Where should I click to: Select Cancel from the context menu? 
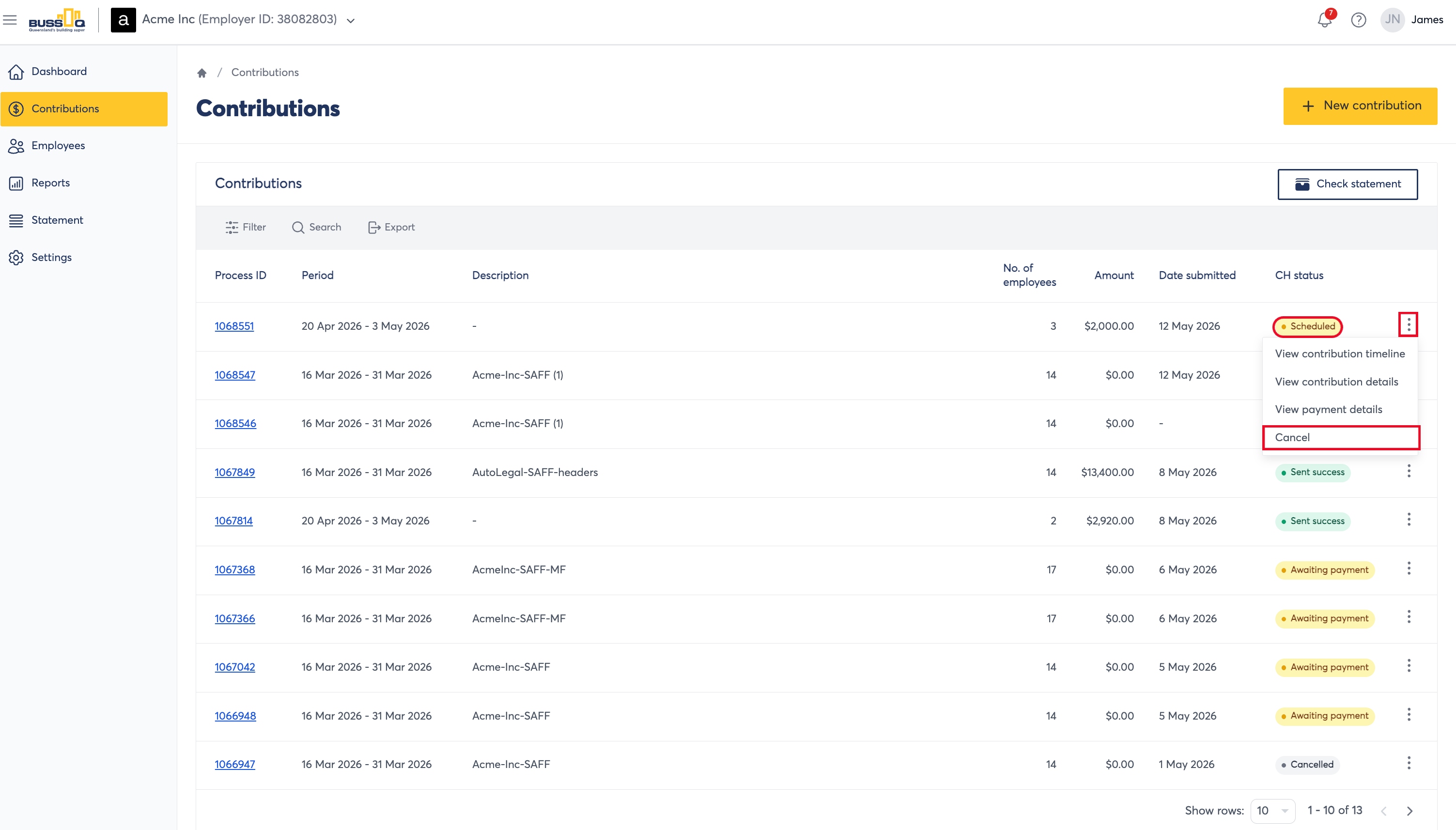(1341, 437)
